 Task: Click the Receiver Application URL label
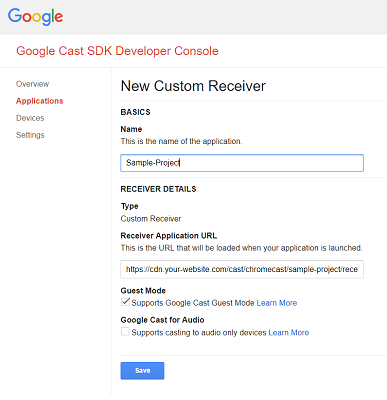(169, 236)
